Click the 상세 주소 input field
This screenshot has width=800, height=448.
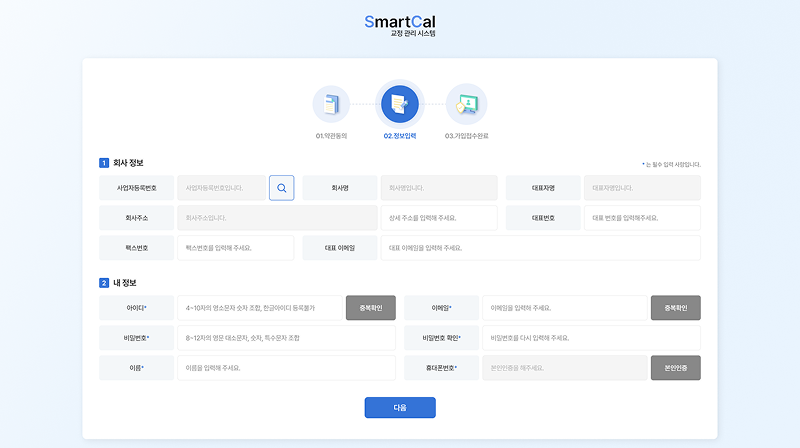(438, 218)
